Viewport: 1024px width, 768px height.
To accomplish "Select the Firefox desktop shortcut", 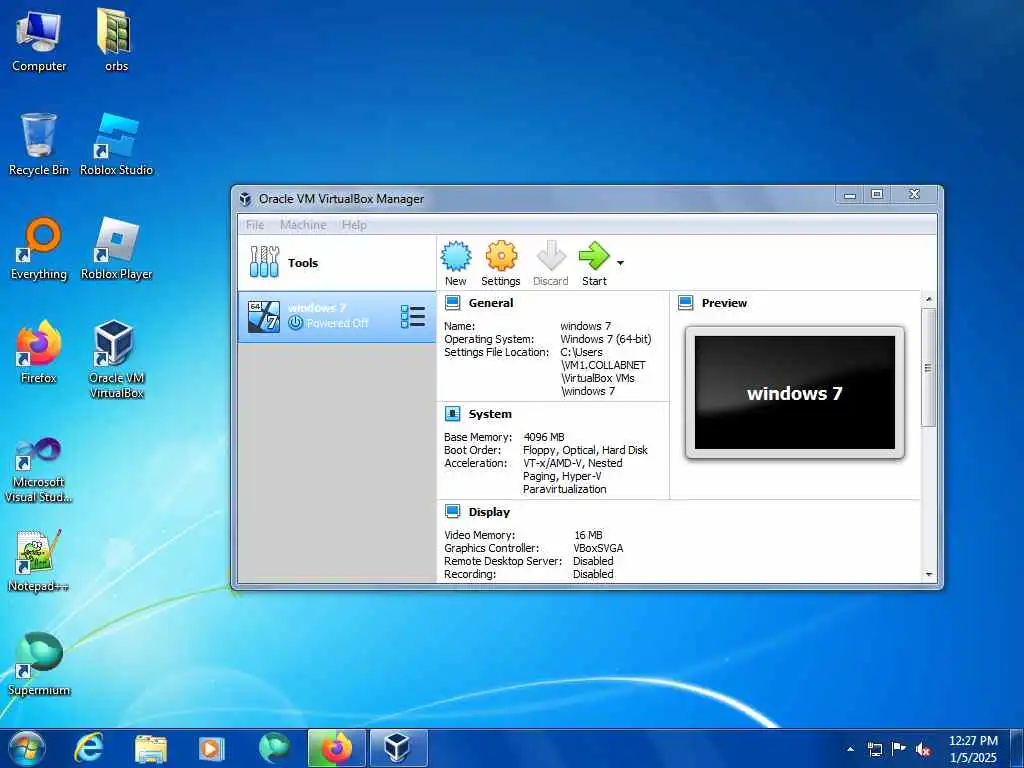I will point(39,352).
